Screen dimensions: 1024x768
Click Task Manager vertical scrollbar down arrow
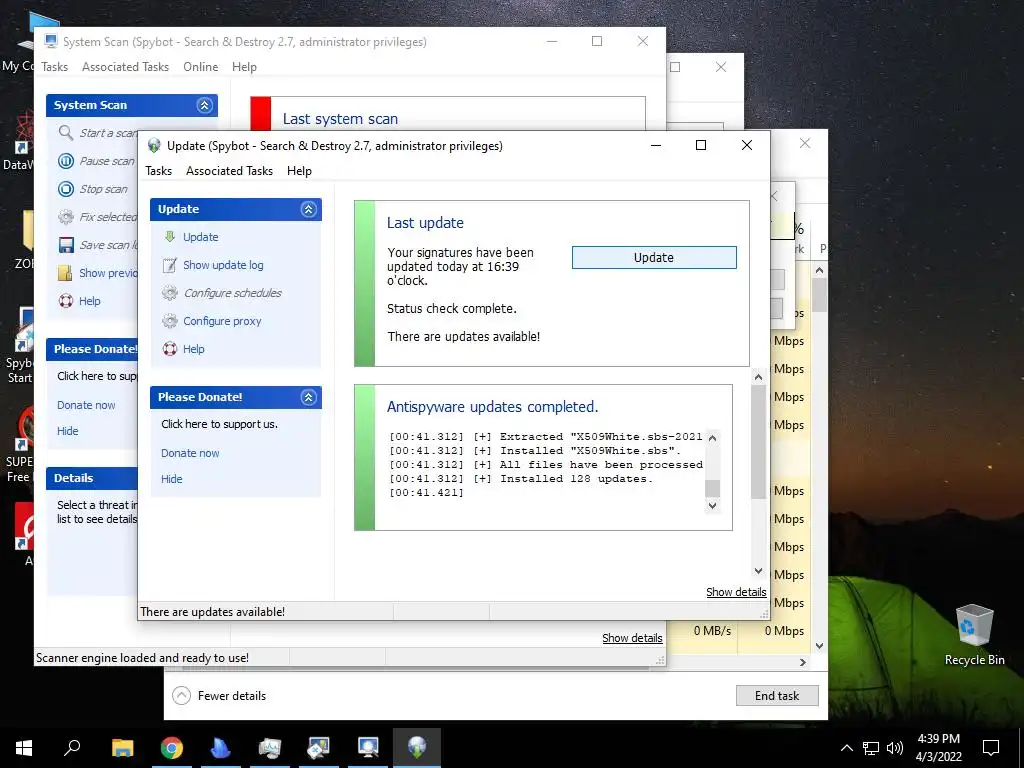(820, 646)
